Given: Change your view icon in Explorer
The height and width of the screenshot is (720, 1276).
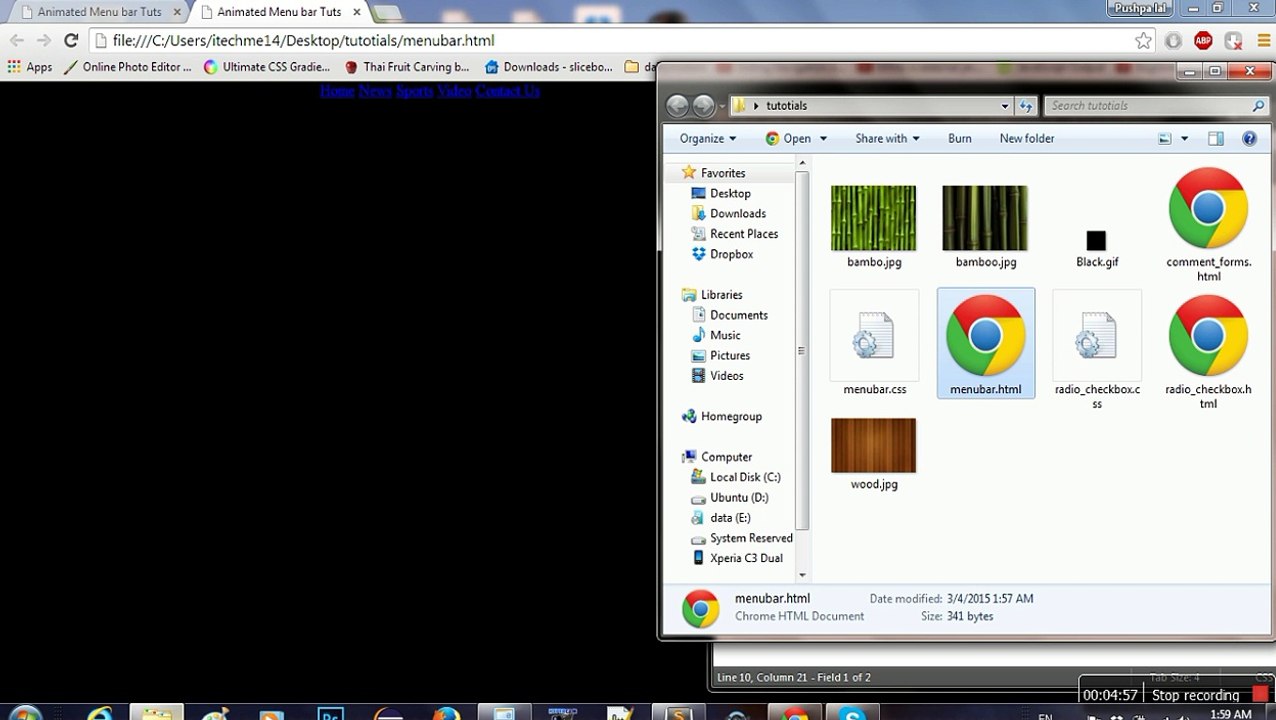Looking at the screenshot, I should 1165,139.
